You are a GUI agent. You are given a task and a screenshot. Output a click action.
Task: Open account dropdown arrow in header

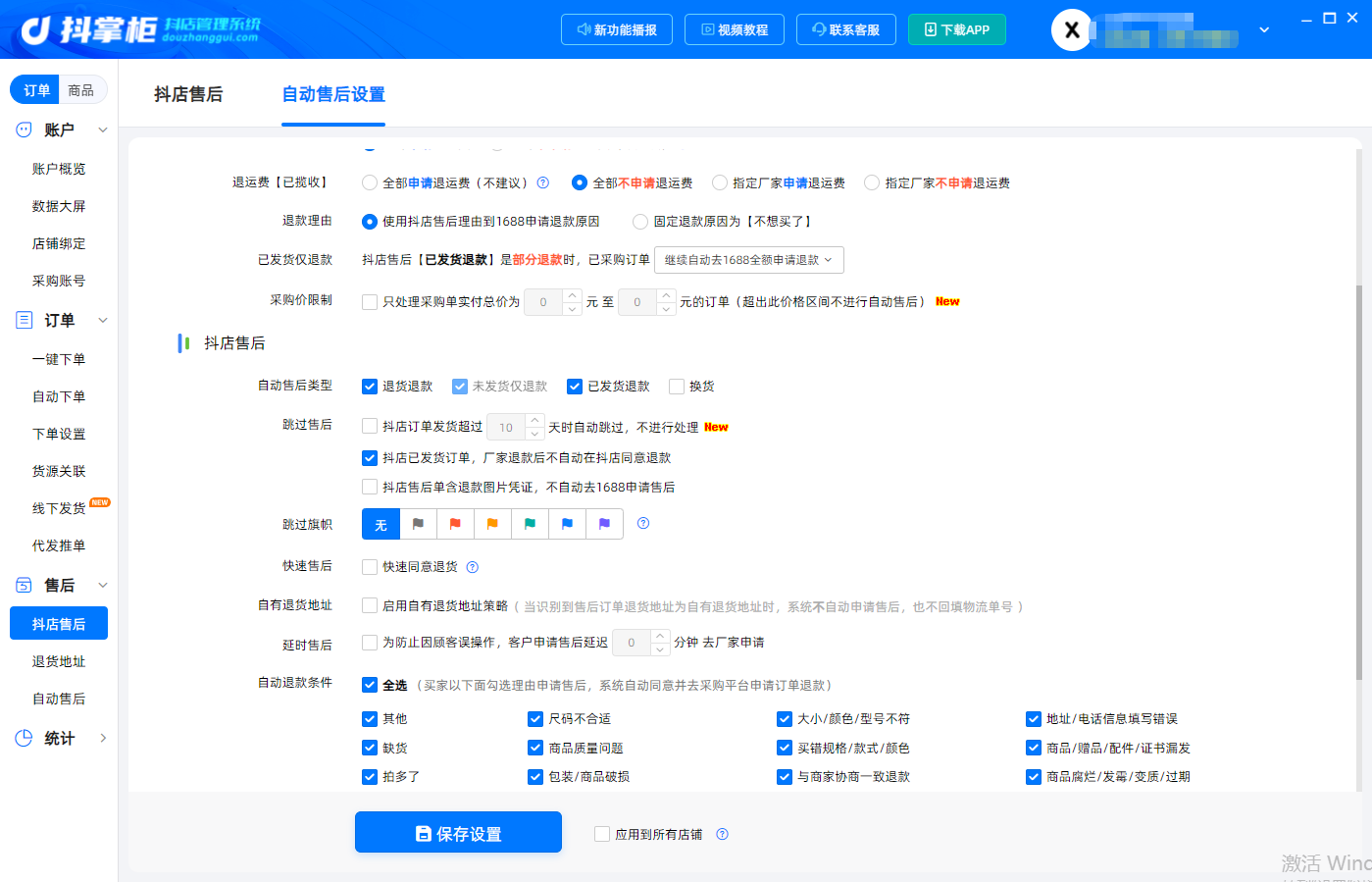[1264, 29]
